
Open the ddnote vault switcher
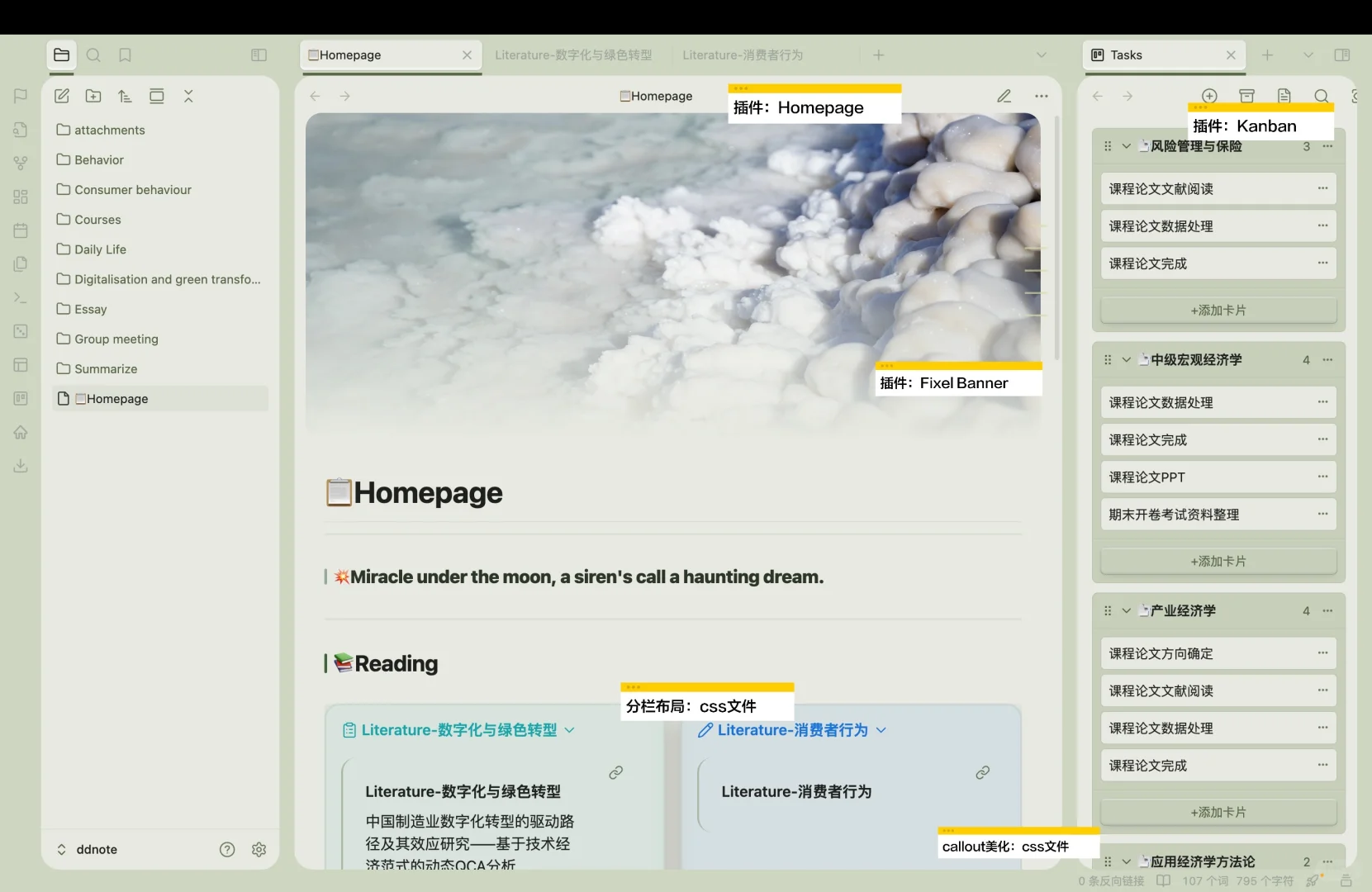87,849
